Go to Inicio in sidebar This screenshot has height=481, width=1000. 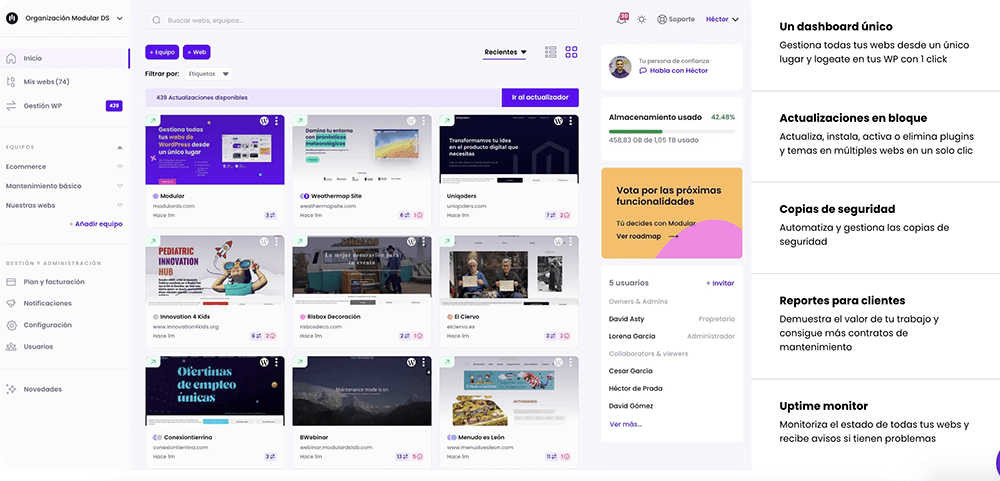click(x=64, y=58)
